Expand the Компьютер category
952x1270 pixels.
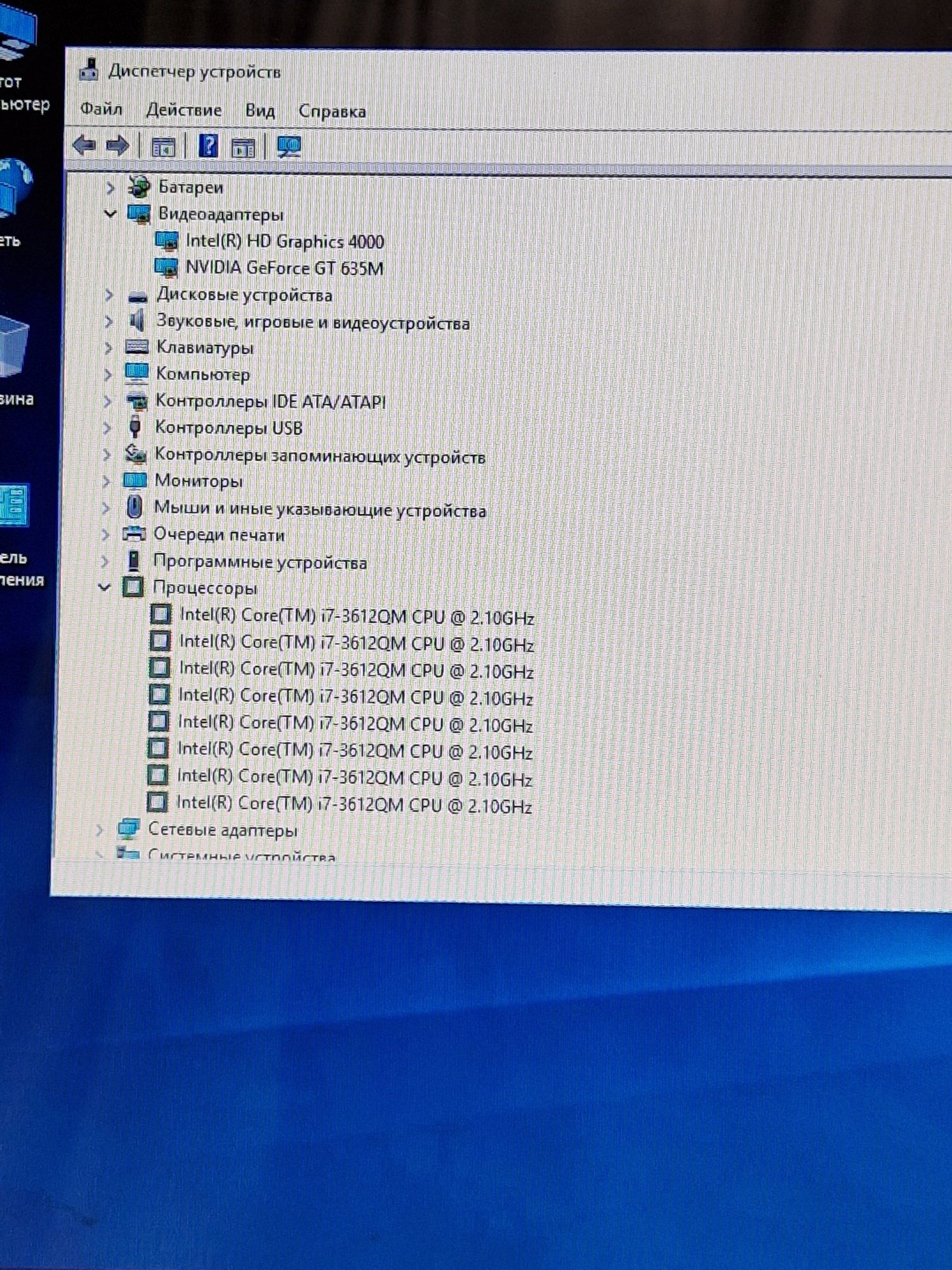[x=108, y=375]
